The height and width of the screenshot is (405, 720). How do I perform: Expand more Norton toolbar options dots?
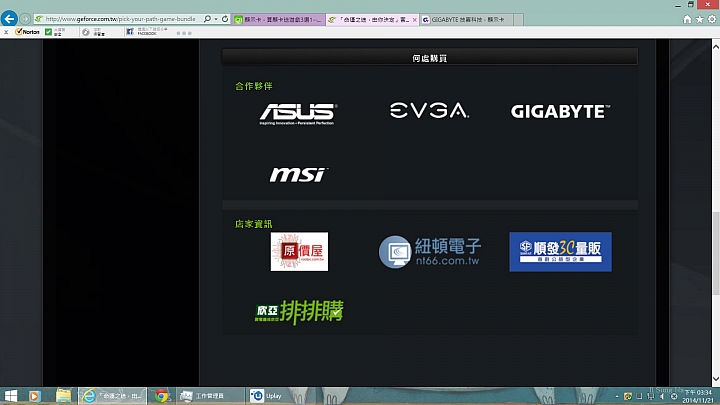(x=184, y=33)
